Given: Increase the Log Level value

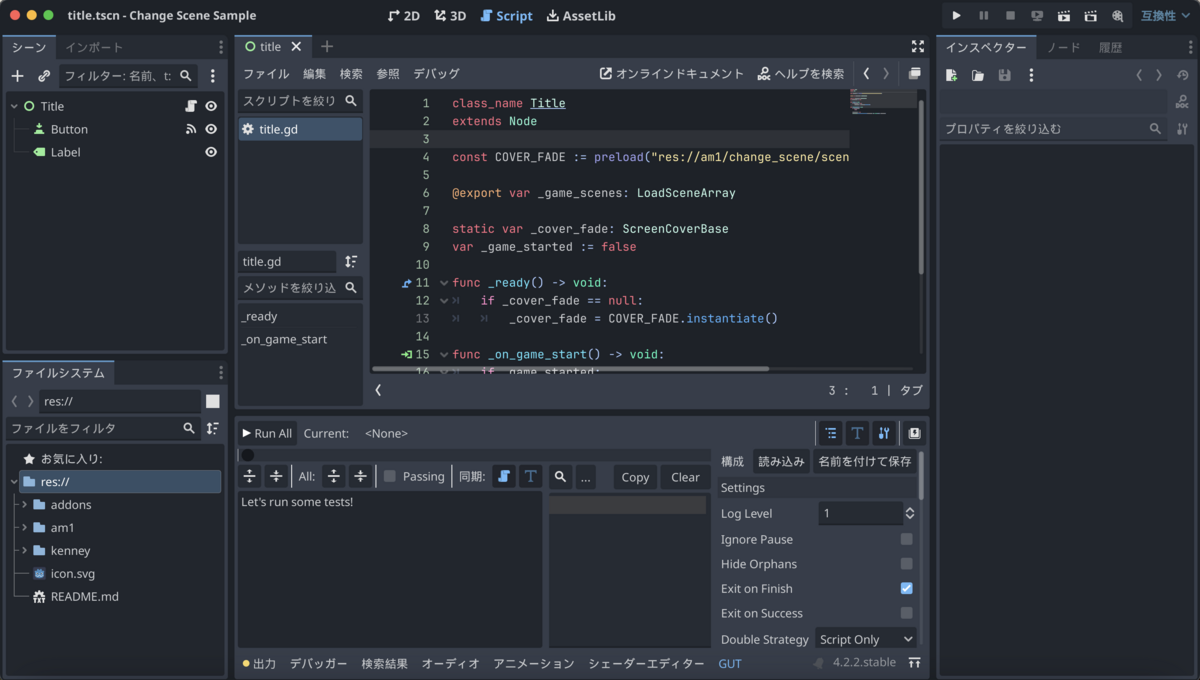Looking at the screenshot, I should tap(908, 508).
